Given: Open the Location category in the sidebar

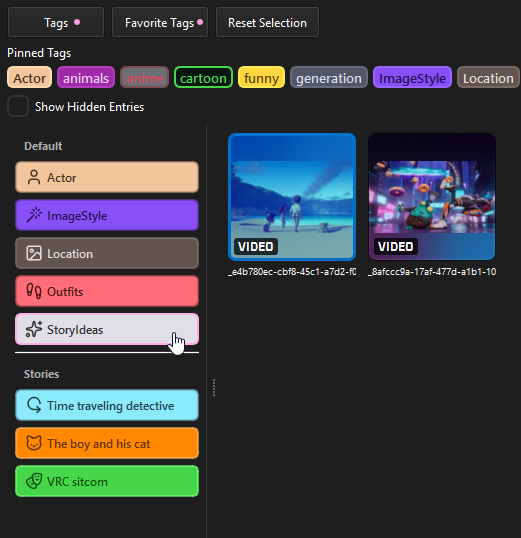Looking at the screenshot, I should 107,254.
